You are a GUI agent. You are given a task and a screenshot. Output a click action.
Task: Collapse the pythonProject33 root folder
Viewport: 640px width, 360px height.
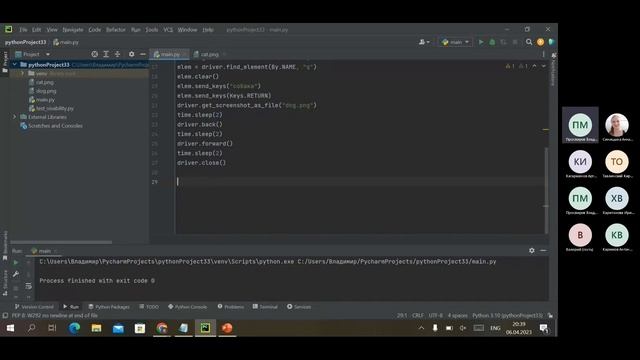(15, 64)
